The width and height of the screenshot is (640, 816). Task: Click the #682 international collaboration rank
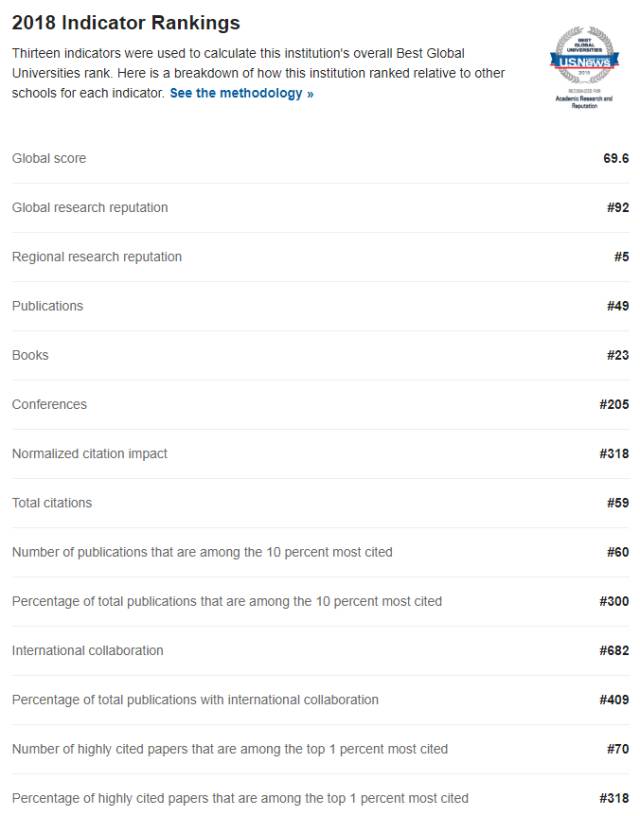tap(614, 651)
